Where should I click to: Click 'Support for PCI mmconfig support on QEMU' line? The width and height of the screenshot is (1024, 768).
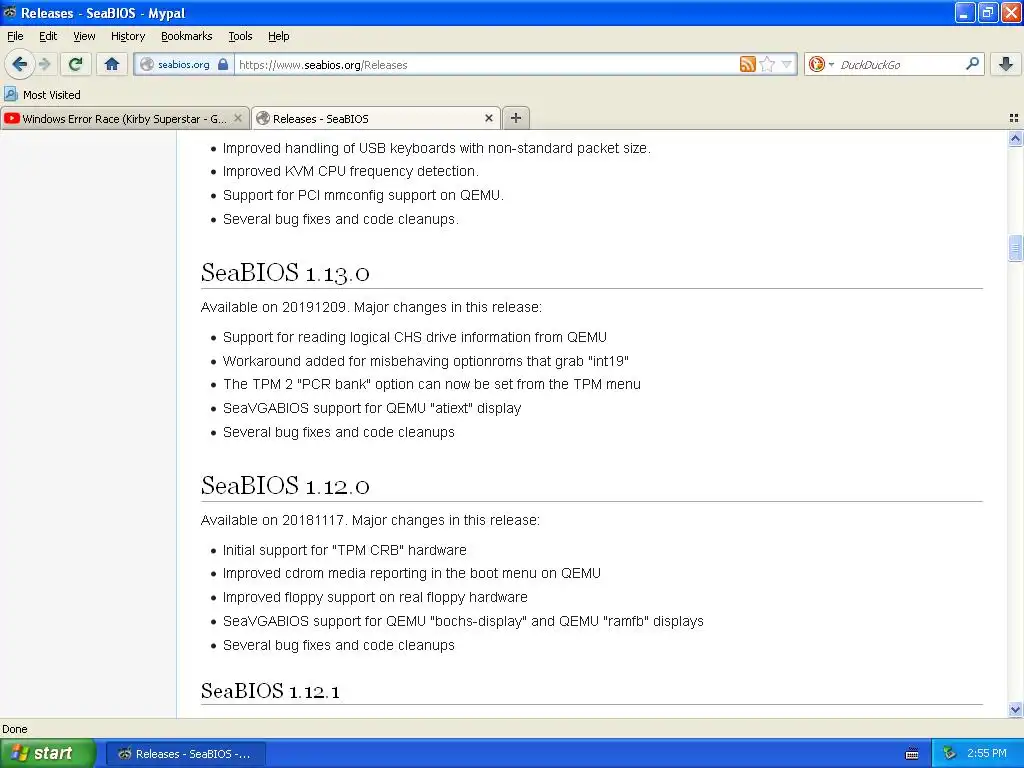[363, 195]
